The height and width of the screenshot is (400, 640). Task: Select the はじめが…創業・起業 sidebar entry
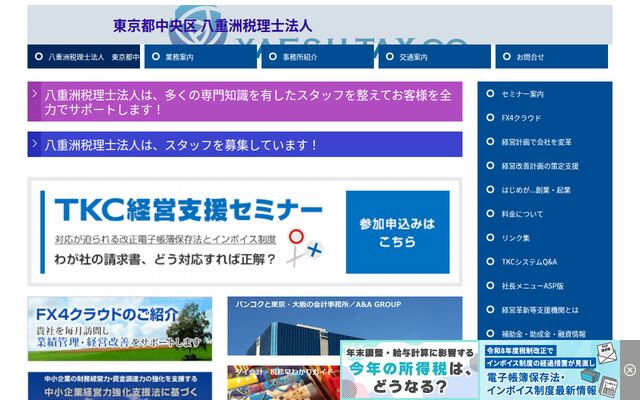[536, 190]
